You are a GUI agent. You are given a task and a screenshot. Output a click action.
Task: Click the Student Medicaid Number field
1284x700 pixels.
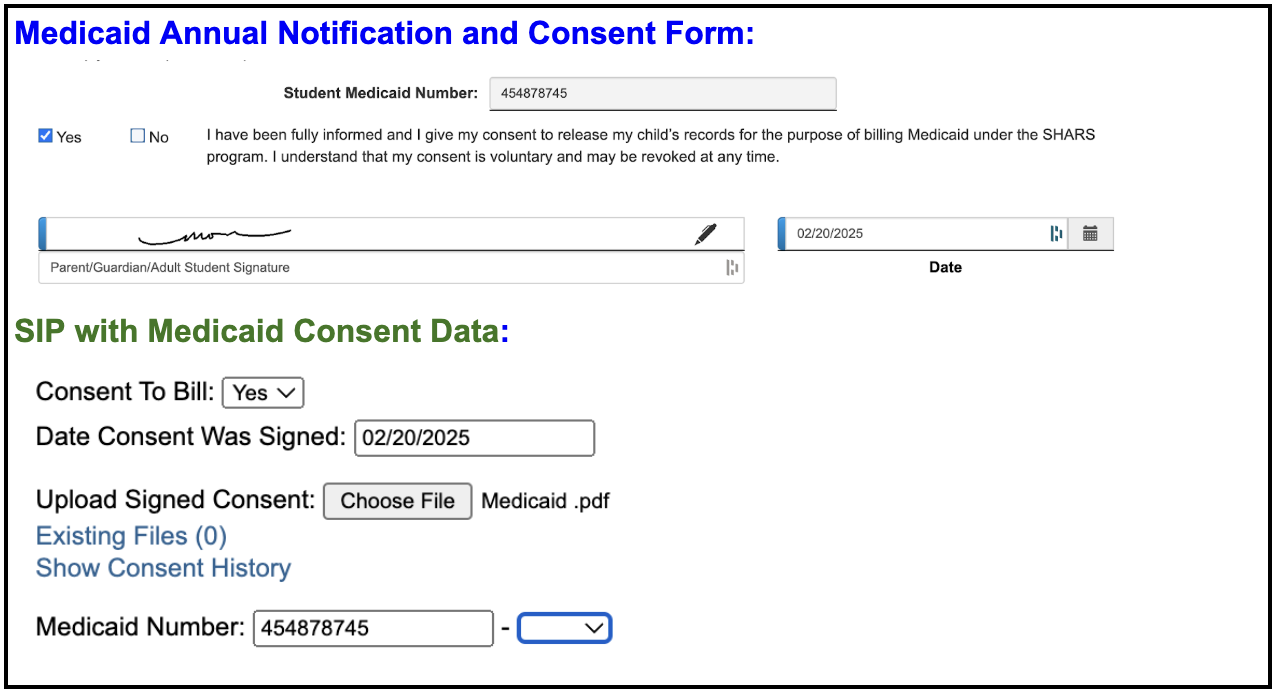click(x=662, y=93)
